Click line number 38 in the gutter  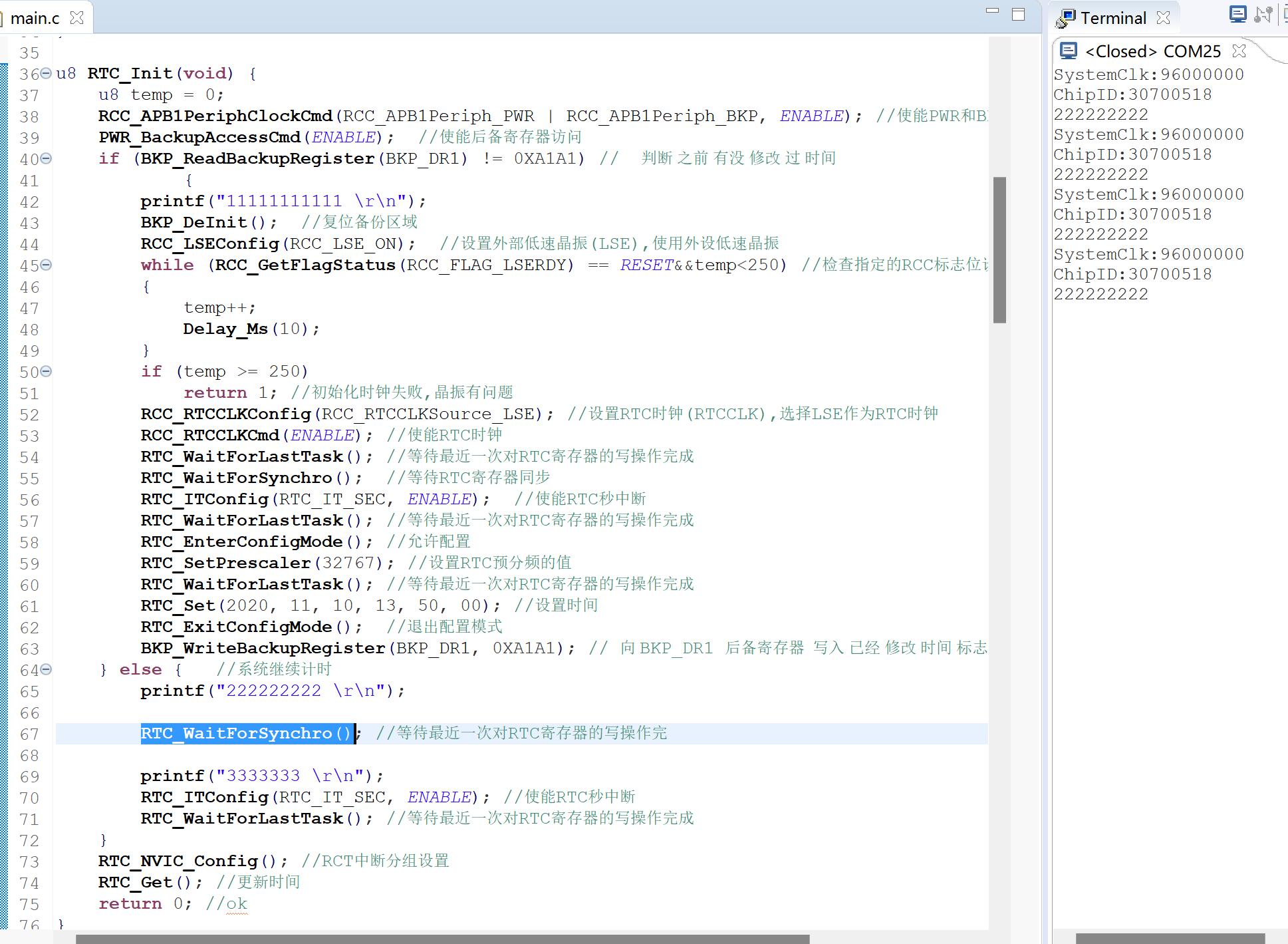[x=29, y=116]
